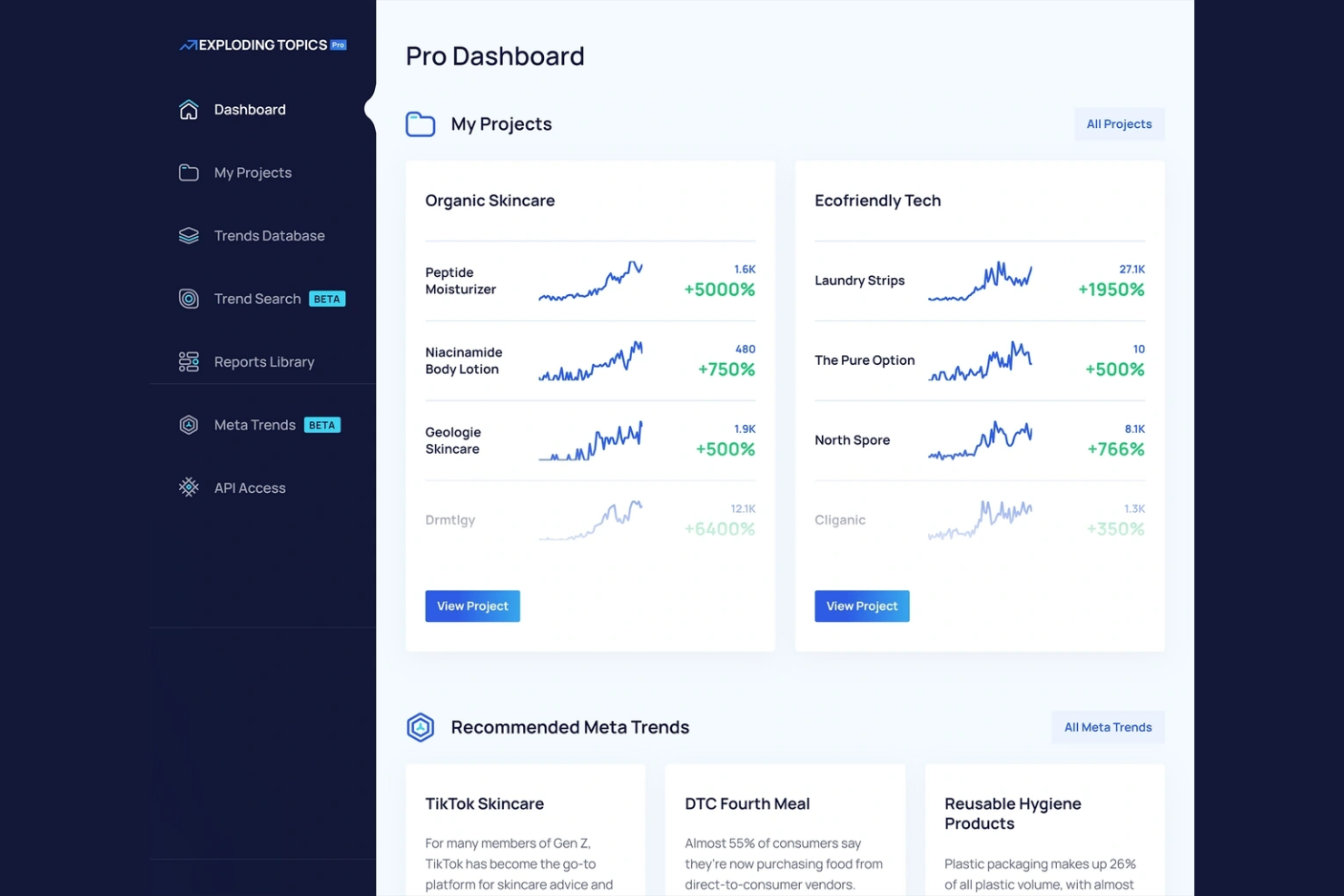Click the +5000% growth value
The height and width of the screenshot is (896, 1344).
coord(719,290)
